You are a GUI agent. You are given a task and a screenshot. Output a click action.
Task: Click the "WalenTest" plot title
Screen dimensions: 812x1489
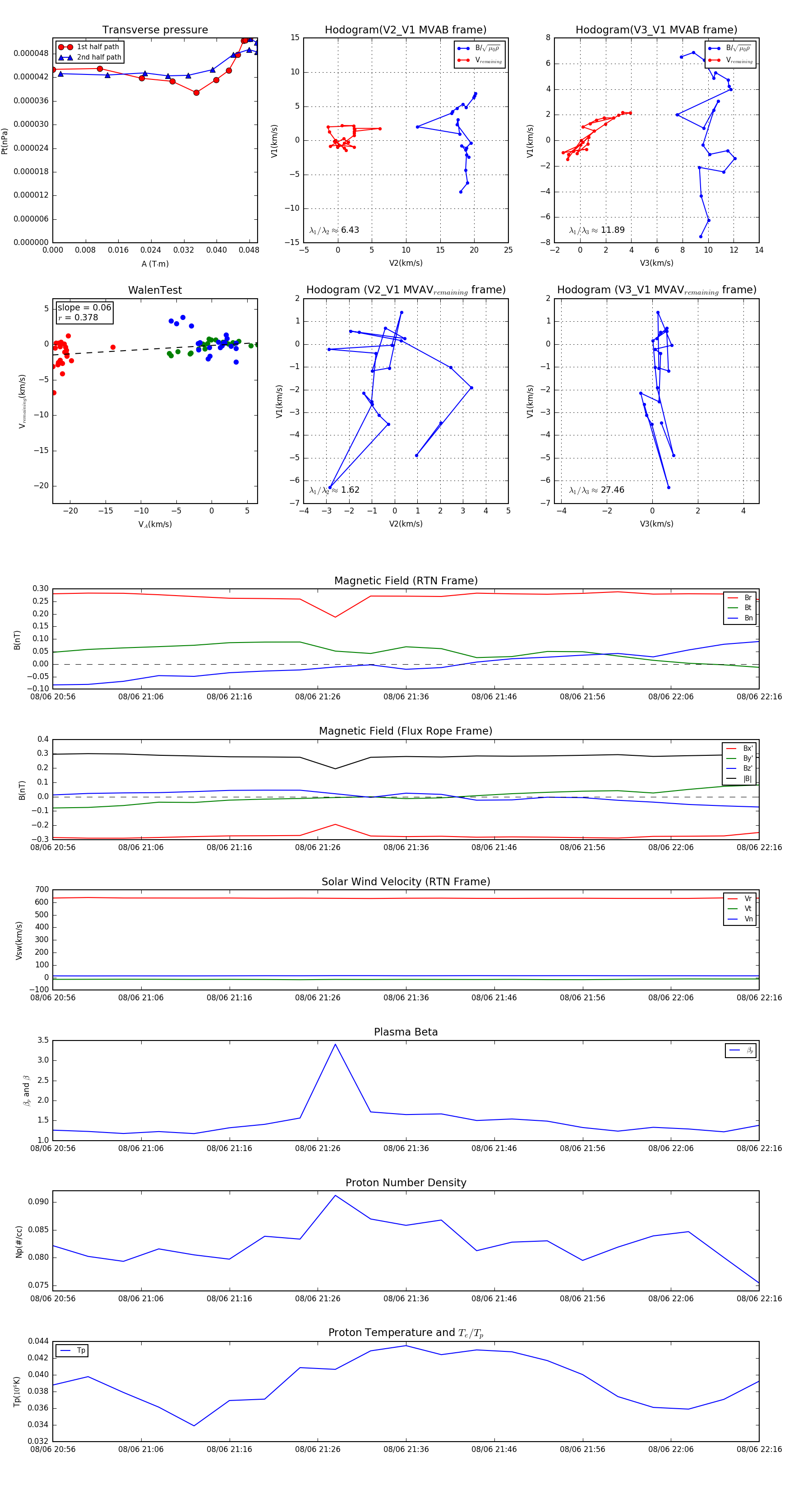(x=155, y=290)
